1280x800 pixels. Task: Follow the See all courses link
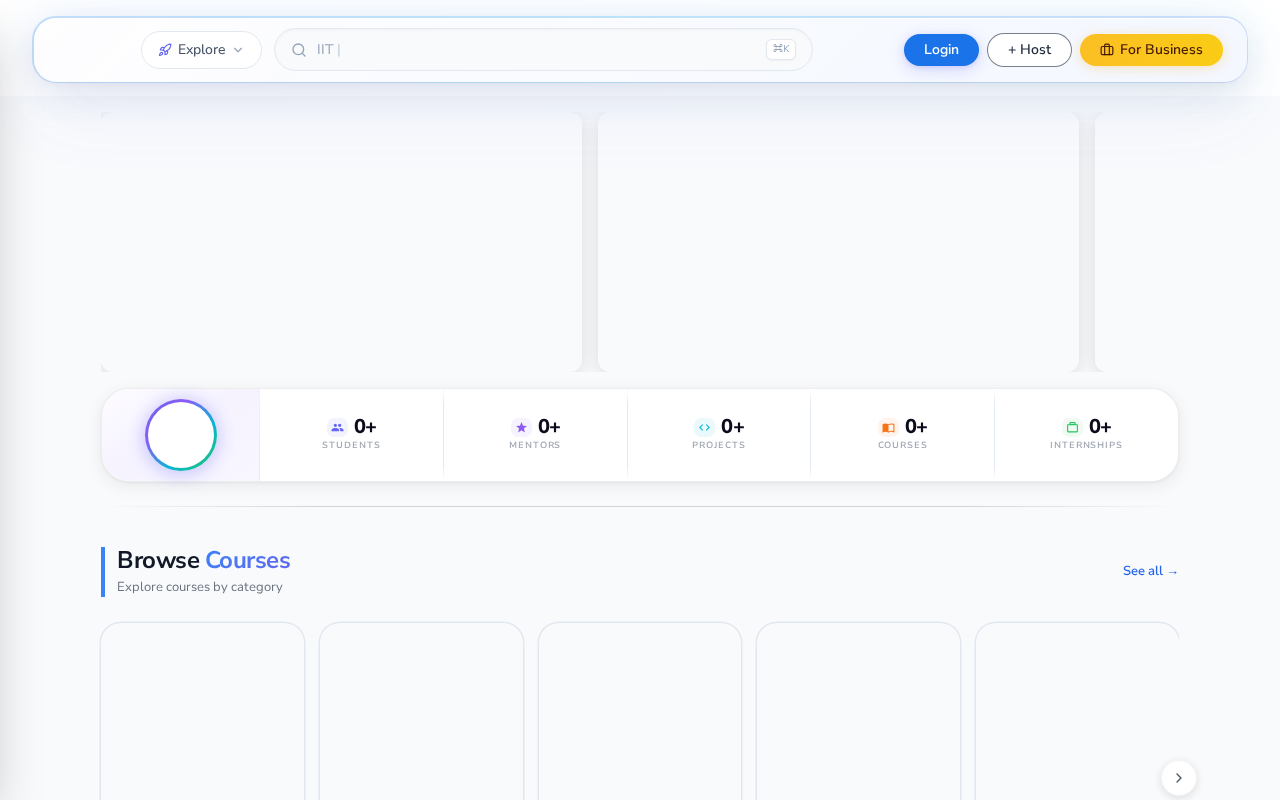pyautogui.click(x=1151, y=571)
